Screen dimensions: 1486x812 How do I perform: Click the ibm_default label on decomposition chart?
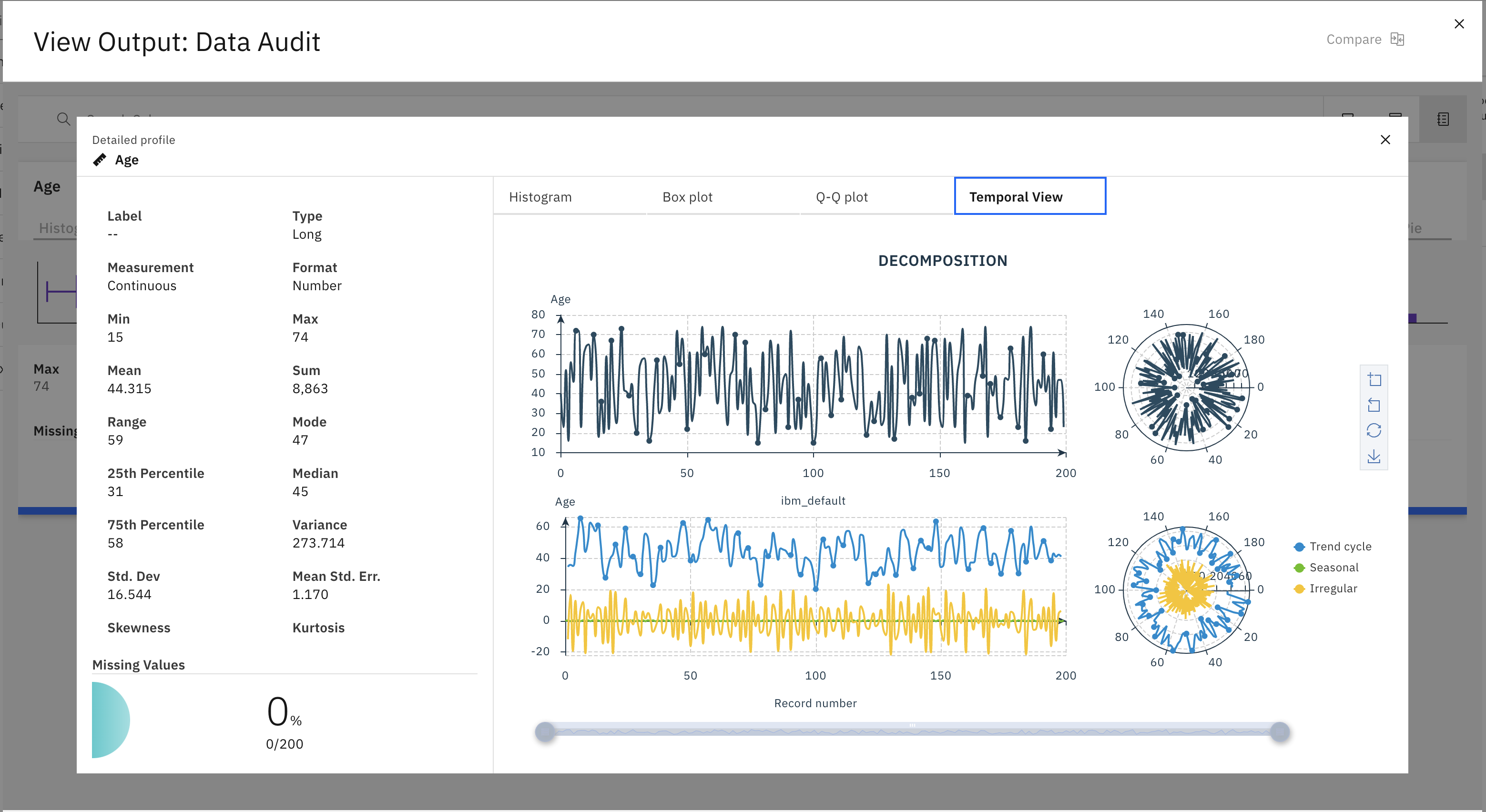(x=812, y=499)
